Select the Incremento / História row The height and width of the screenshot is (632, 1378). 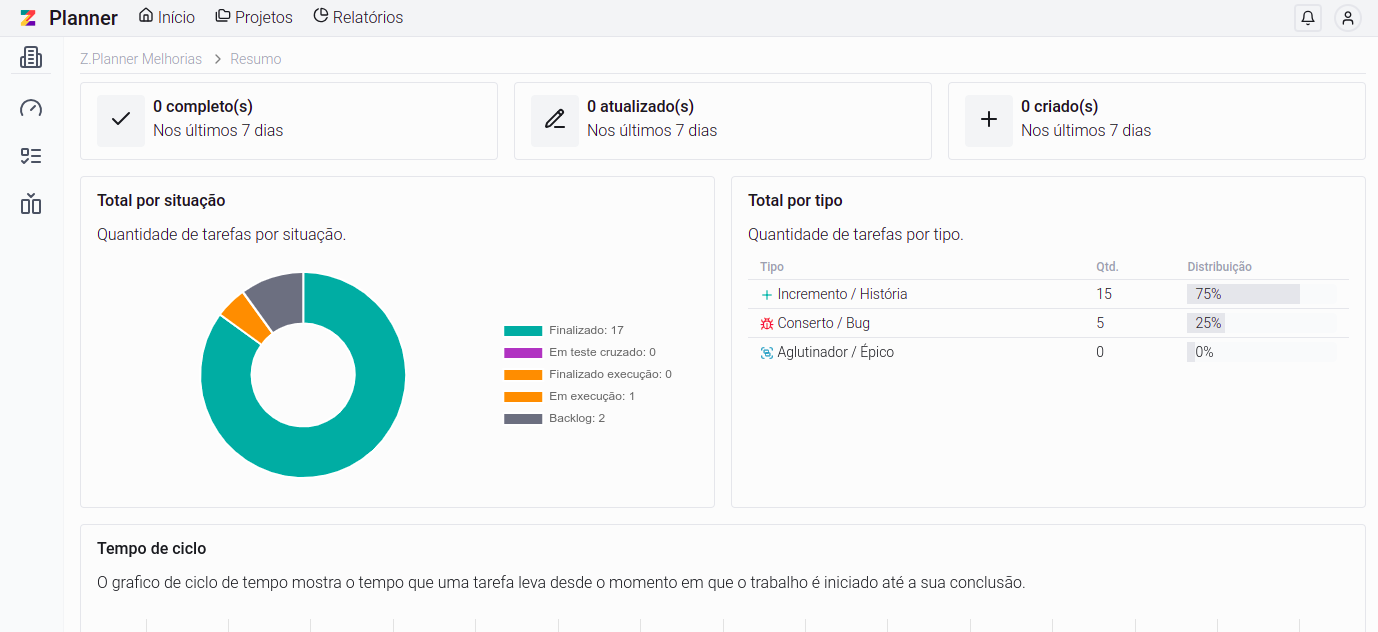tap(842, 295)
